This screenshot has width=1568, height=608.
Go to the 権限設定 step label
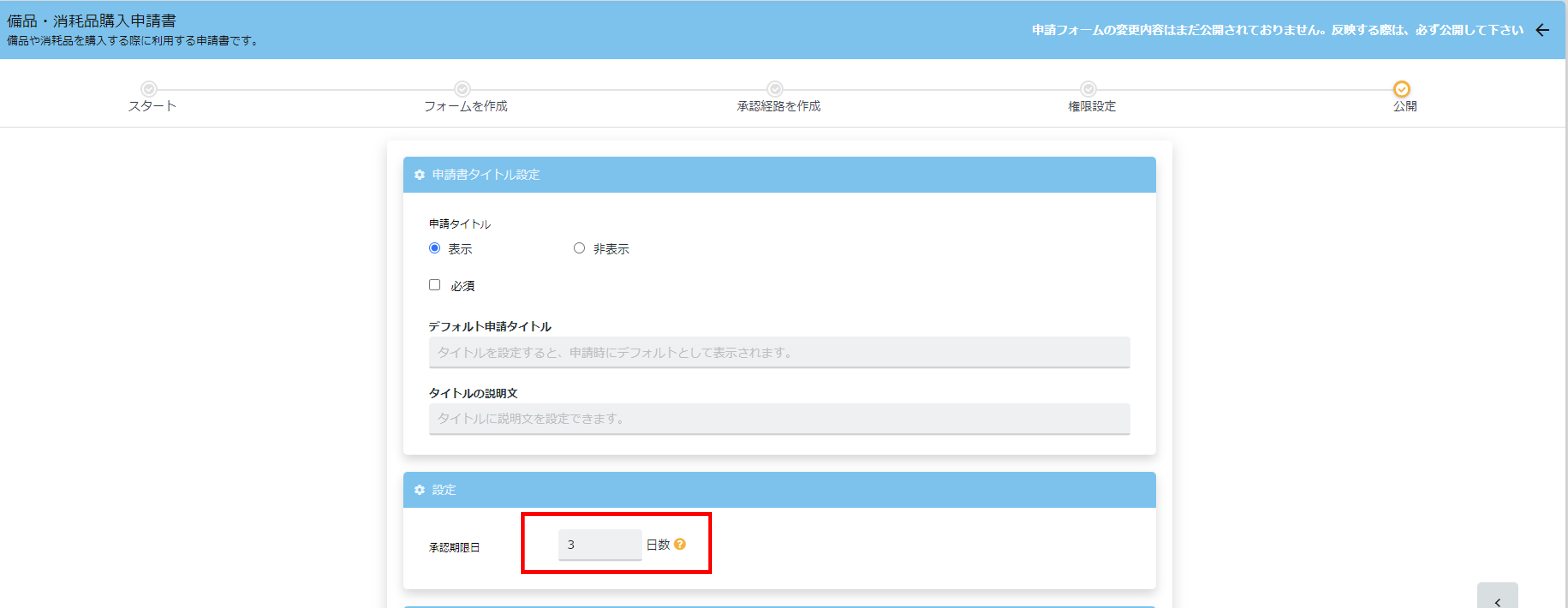click(x=1092, y=106)
